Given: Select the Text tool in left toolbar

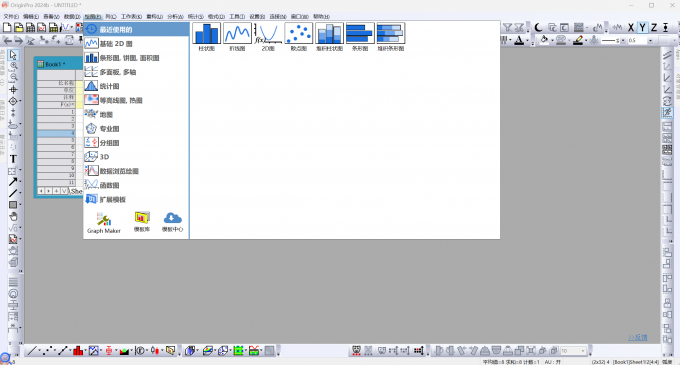Looking at the screenshot, I should tap(13, 159).
